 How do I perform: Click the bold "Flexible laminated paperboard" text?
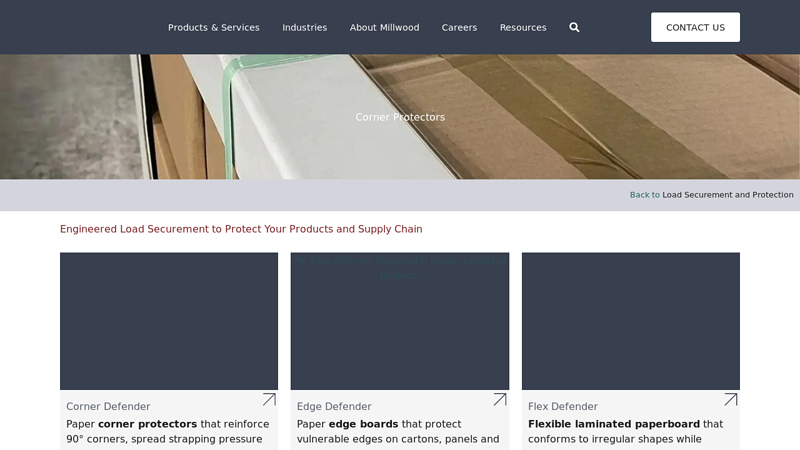pos(614,424)
